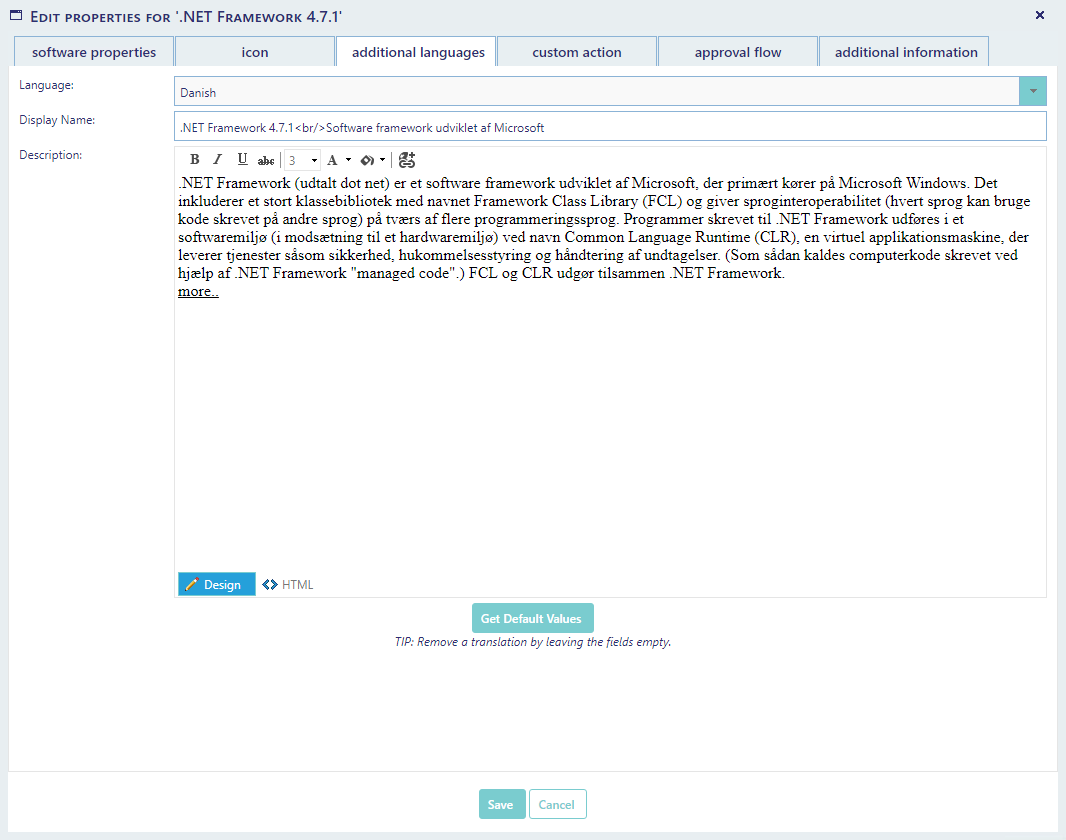1066x840 pixels.
Task: Open the font color dropdown arrow
Action: pyautogui.click(x=348, y=160)
